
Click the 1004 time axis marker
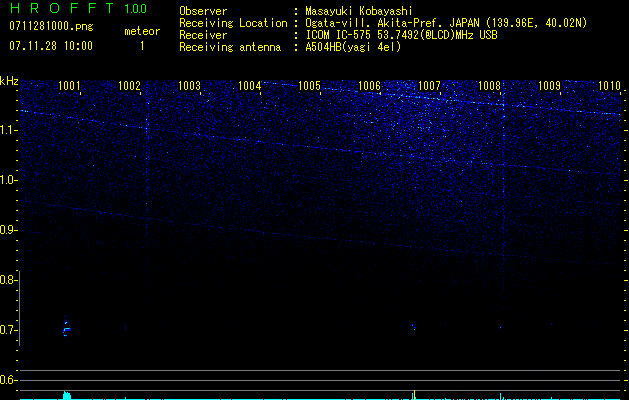pos(249,86)
